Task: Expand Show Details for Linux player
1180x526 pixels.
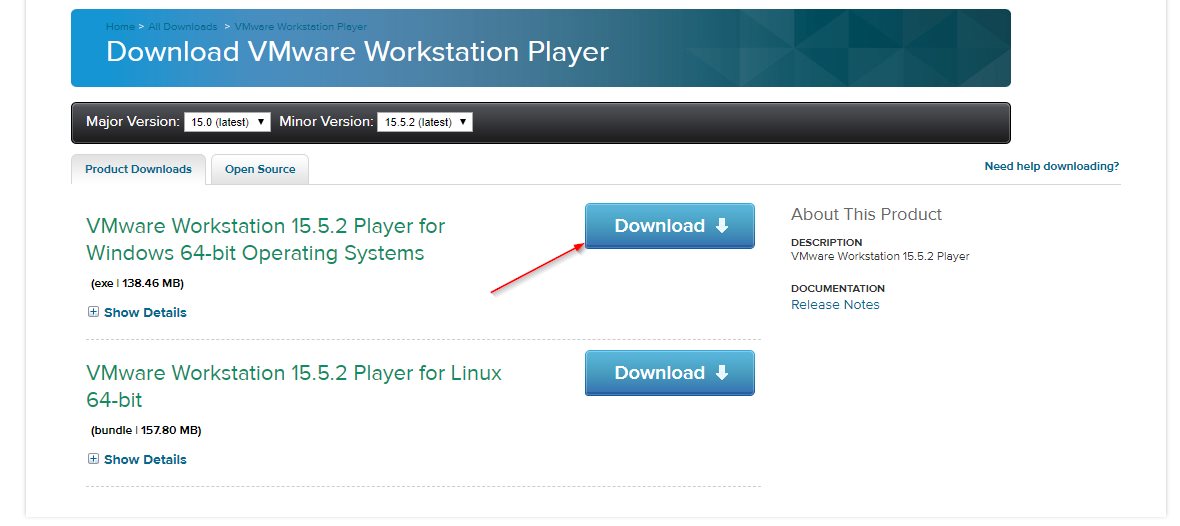Action: pyautogui.click(x=145, y=459)
